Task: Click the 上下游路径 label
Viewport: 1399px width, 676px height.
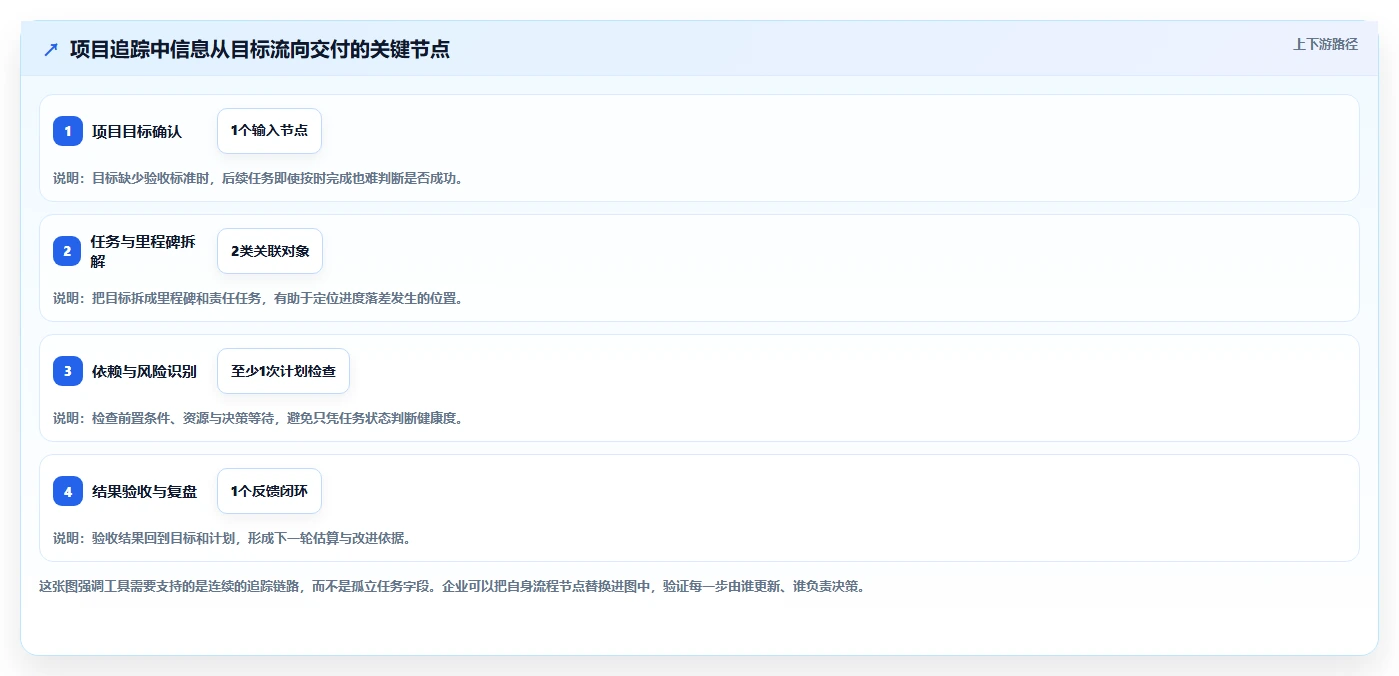Action: 1325,44
